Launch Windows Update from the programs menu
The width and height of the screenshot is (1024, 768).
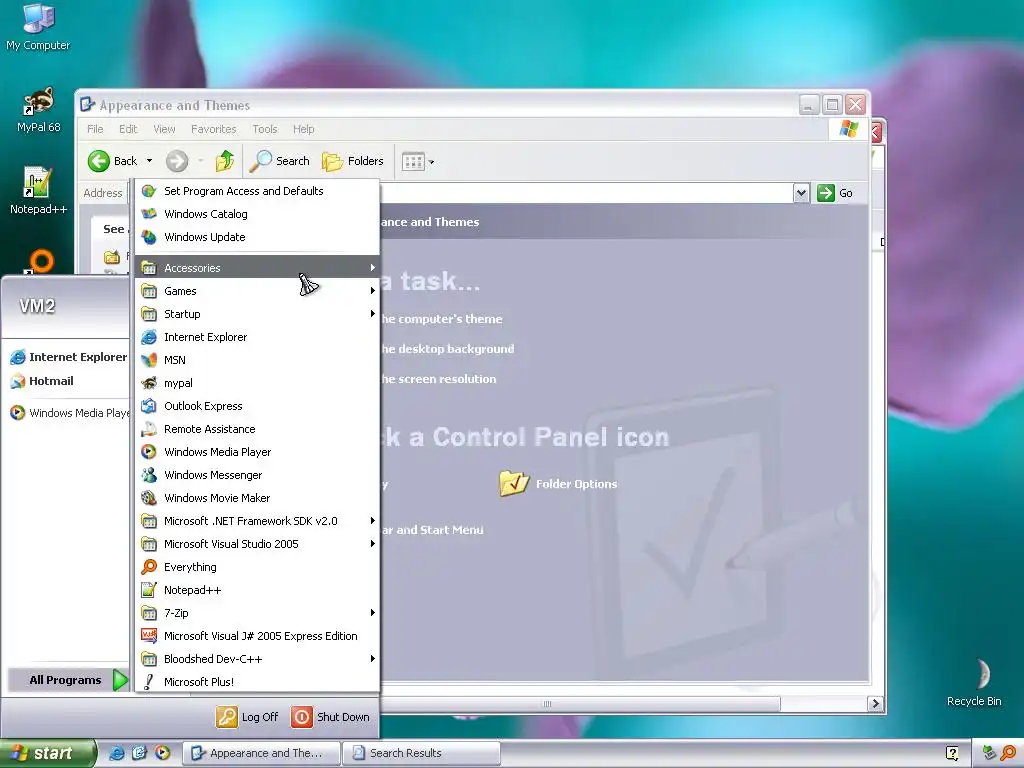point(257,237)
